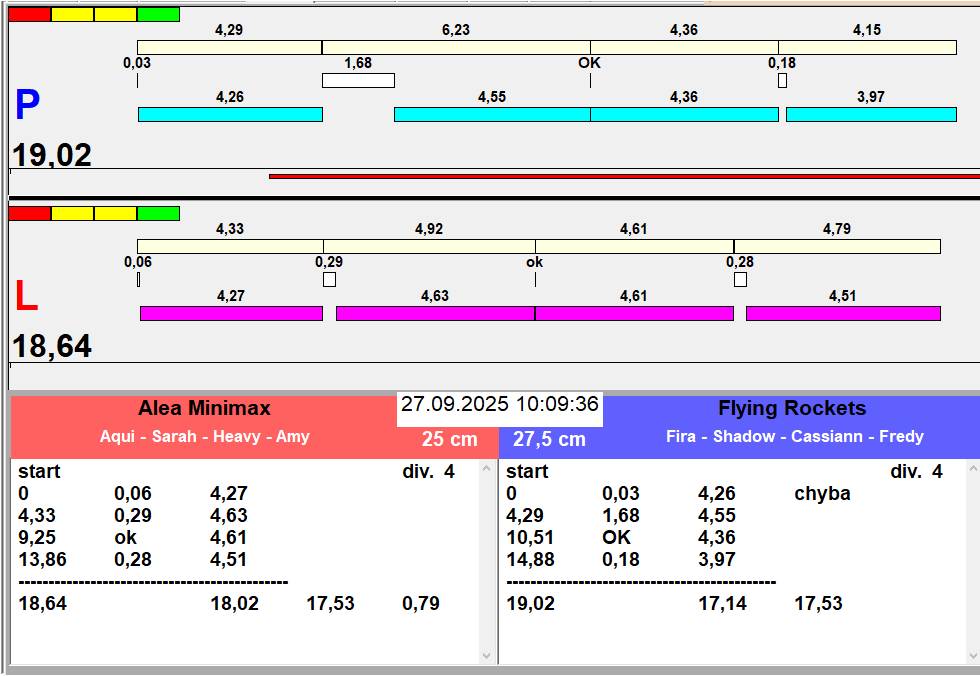Click the small box under 0,29 in lane L
Screen dimensions: 980x676
tap(329, 279)
